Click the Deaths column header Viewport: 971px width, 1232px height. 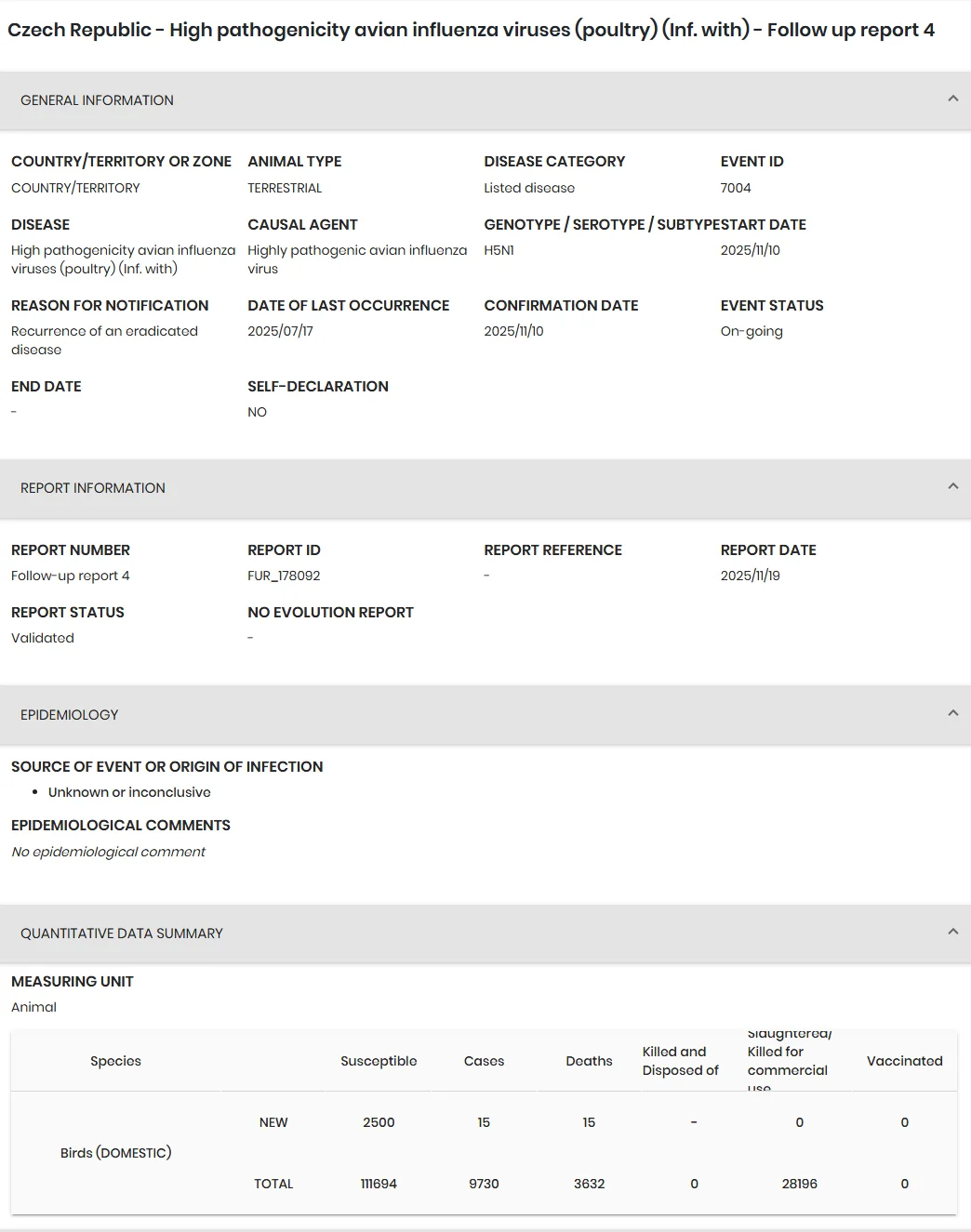(589, 1061)
